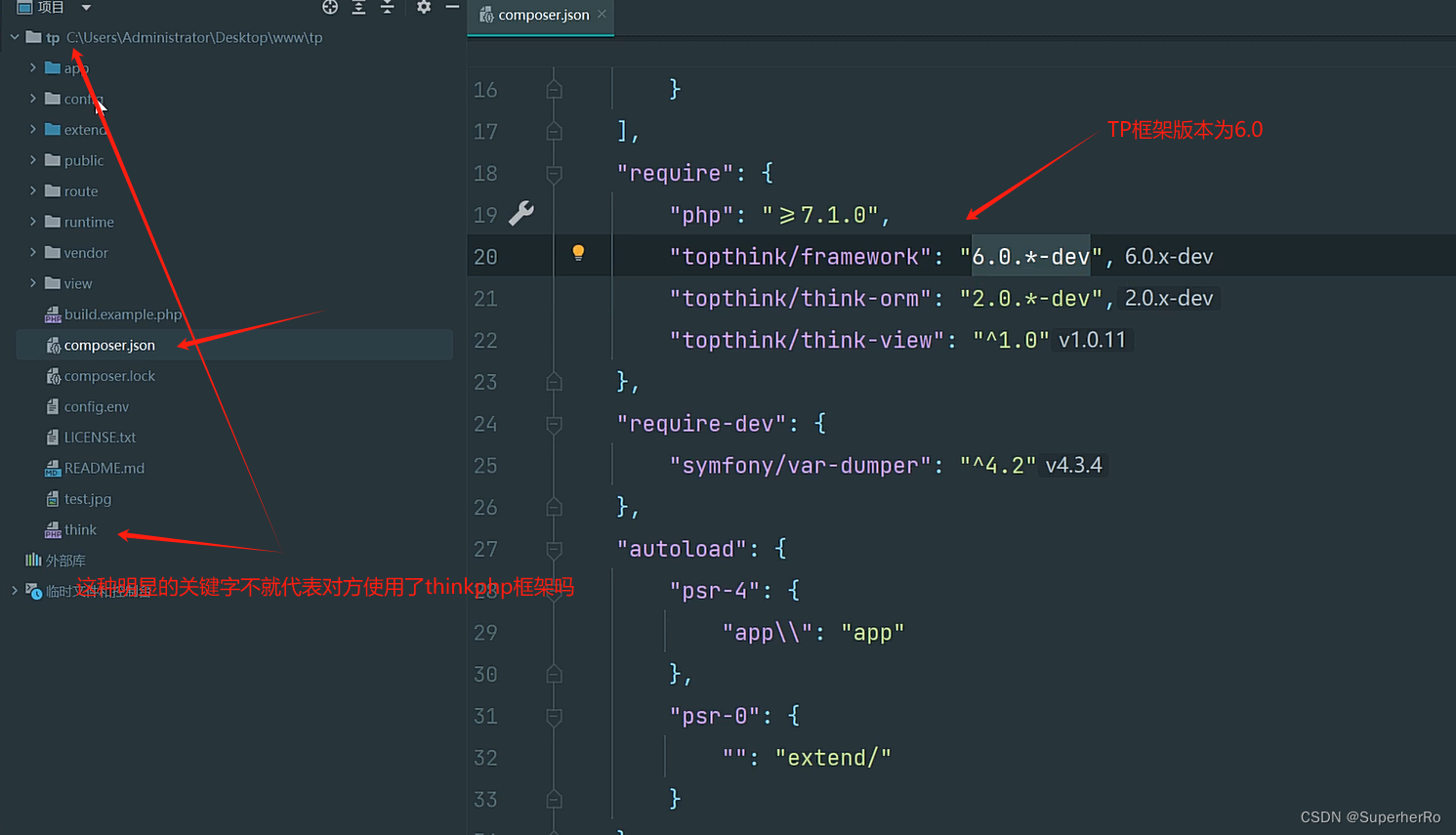
Task: Click the locate-file target icon in project toolbar
Action: pos(330,7)
